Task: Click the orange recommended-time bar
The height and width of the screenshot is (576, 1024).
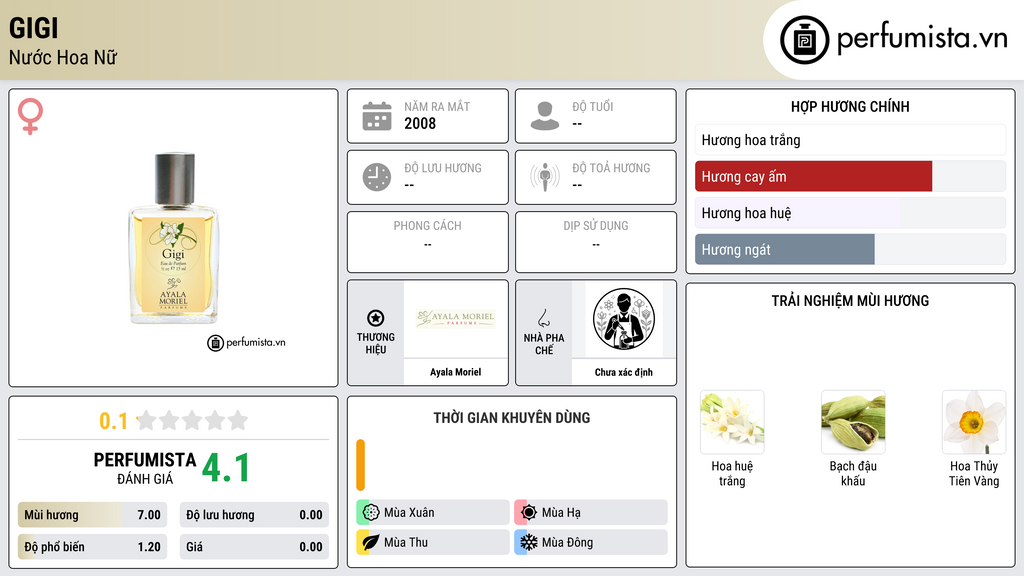Action: (x=360, y=465)
